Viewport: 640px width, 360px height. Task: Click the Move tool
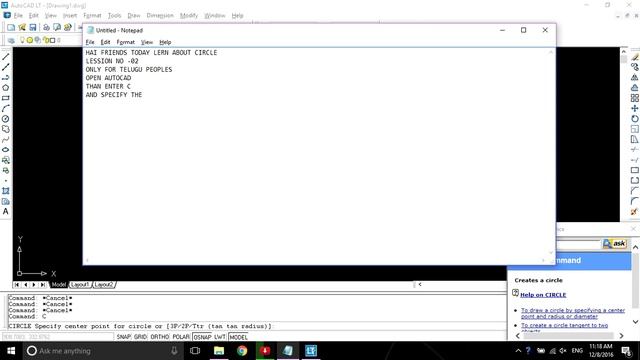635,109
